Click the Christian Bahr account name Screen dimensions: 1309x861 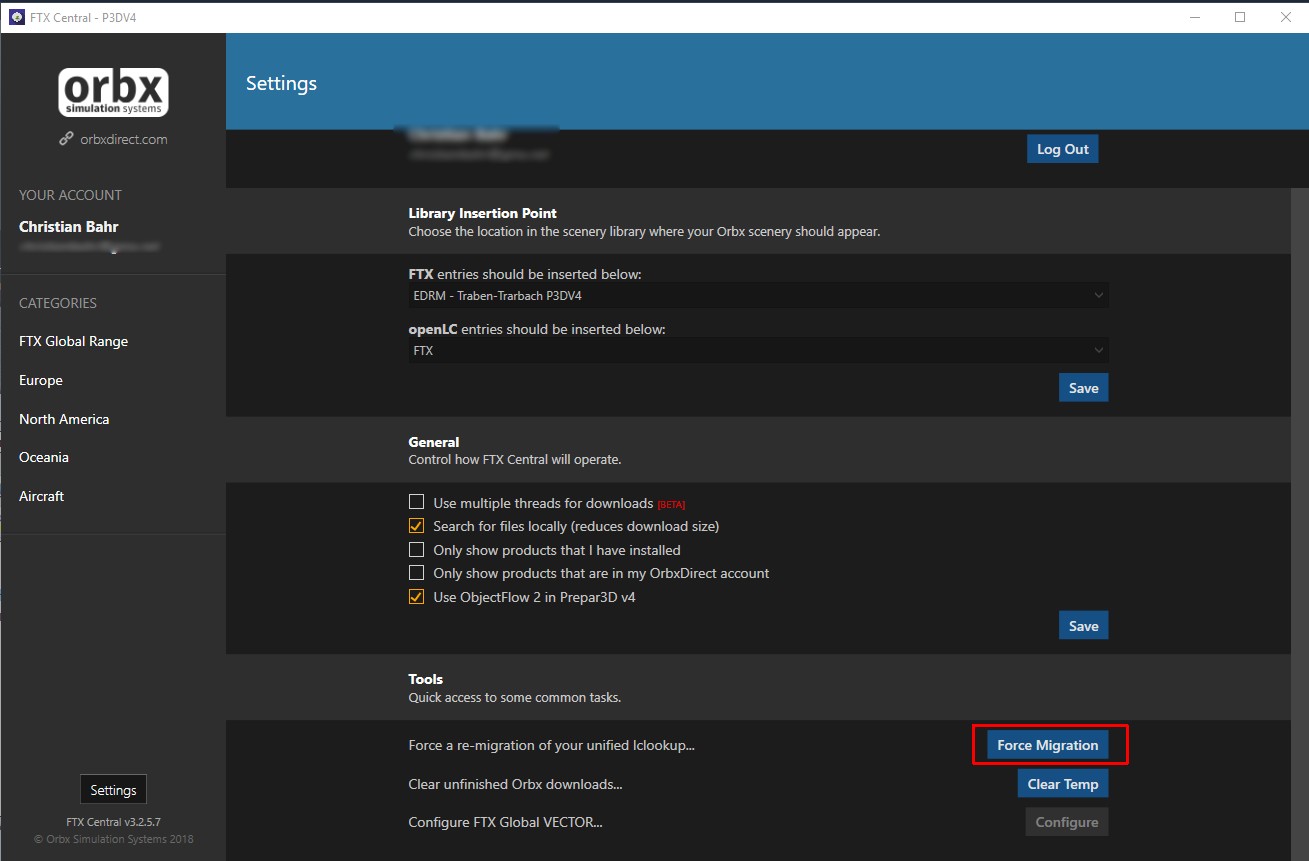point(69,227)
